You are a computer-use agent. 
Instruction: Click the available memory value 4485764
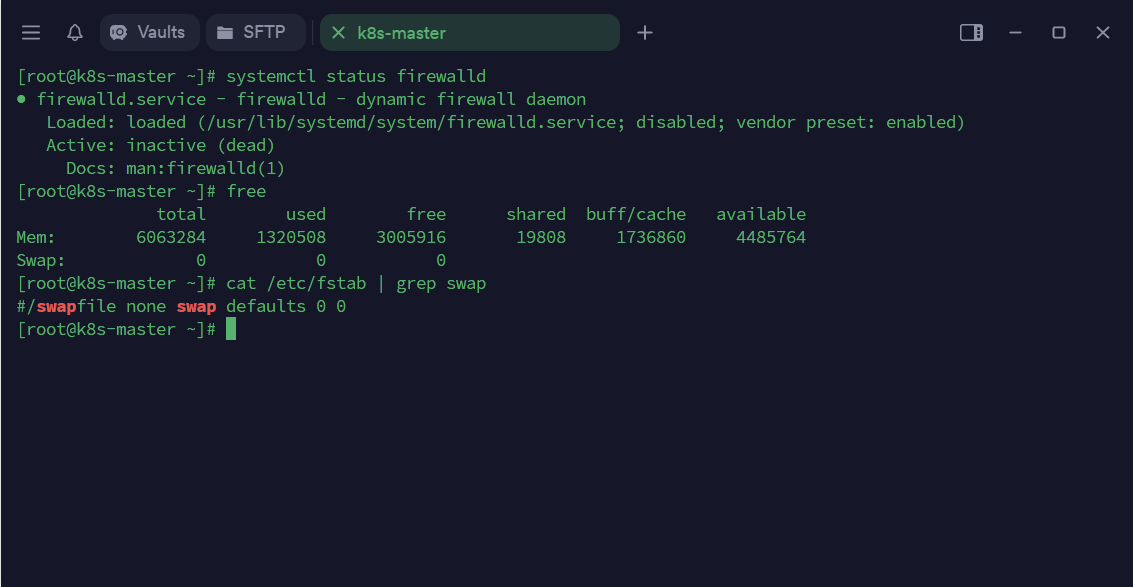pyautogui.click(x=770, y=237)
